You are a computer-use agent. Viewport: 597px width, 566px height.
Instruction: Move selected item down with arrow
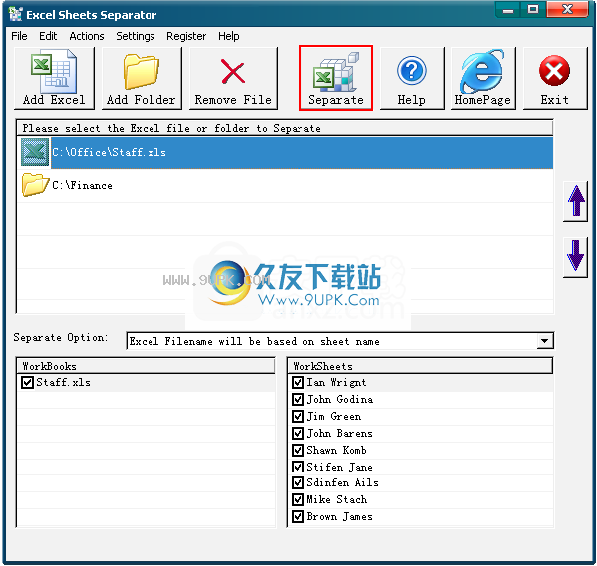coord(576,257)
